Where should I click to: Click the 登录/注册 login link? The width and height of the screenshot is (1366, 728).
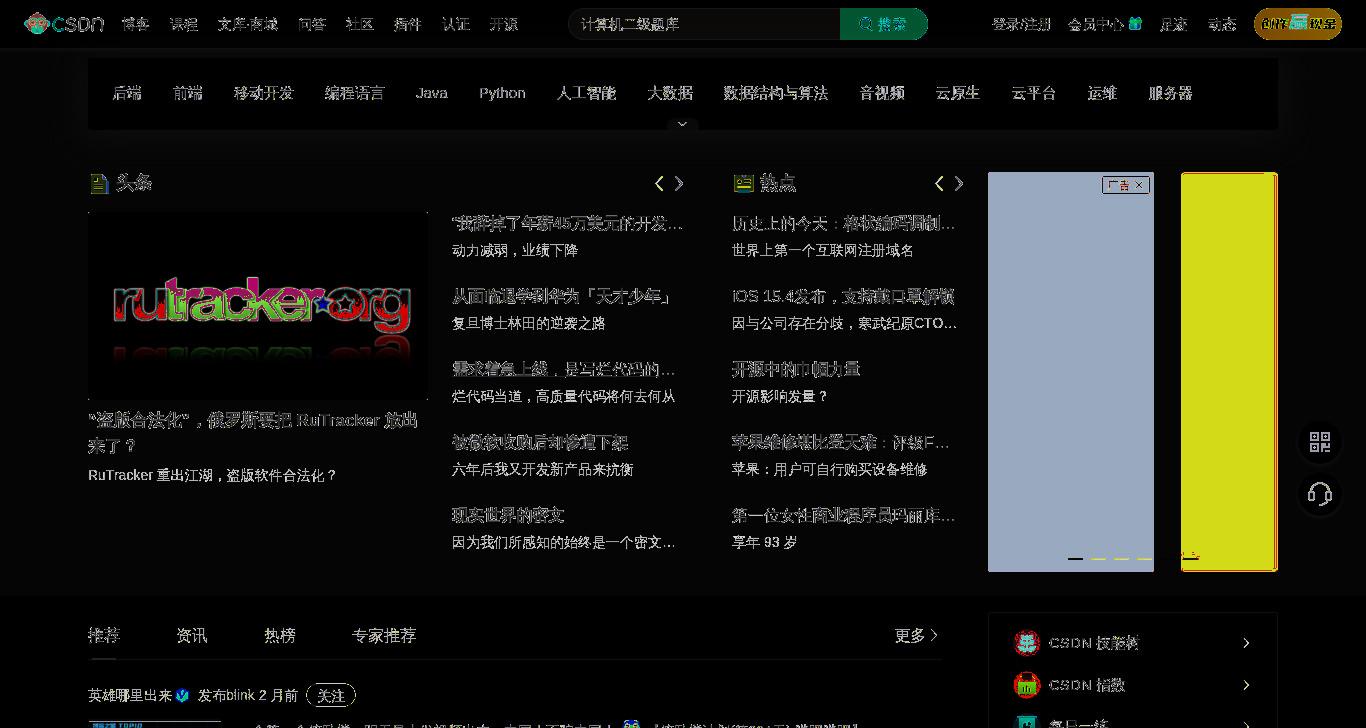point(1021,24)
